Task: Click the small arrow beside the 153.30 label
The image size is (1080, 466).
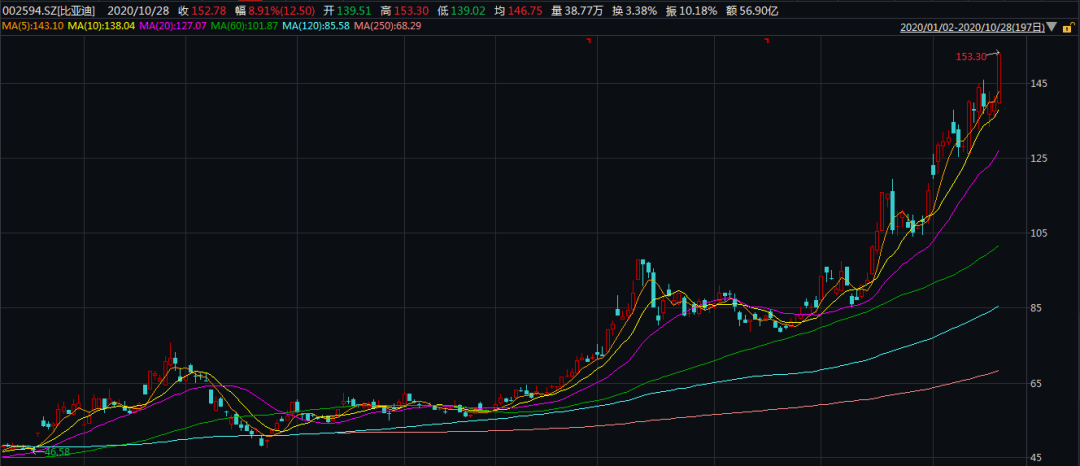Action: (x=992, y=54)
